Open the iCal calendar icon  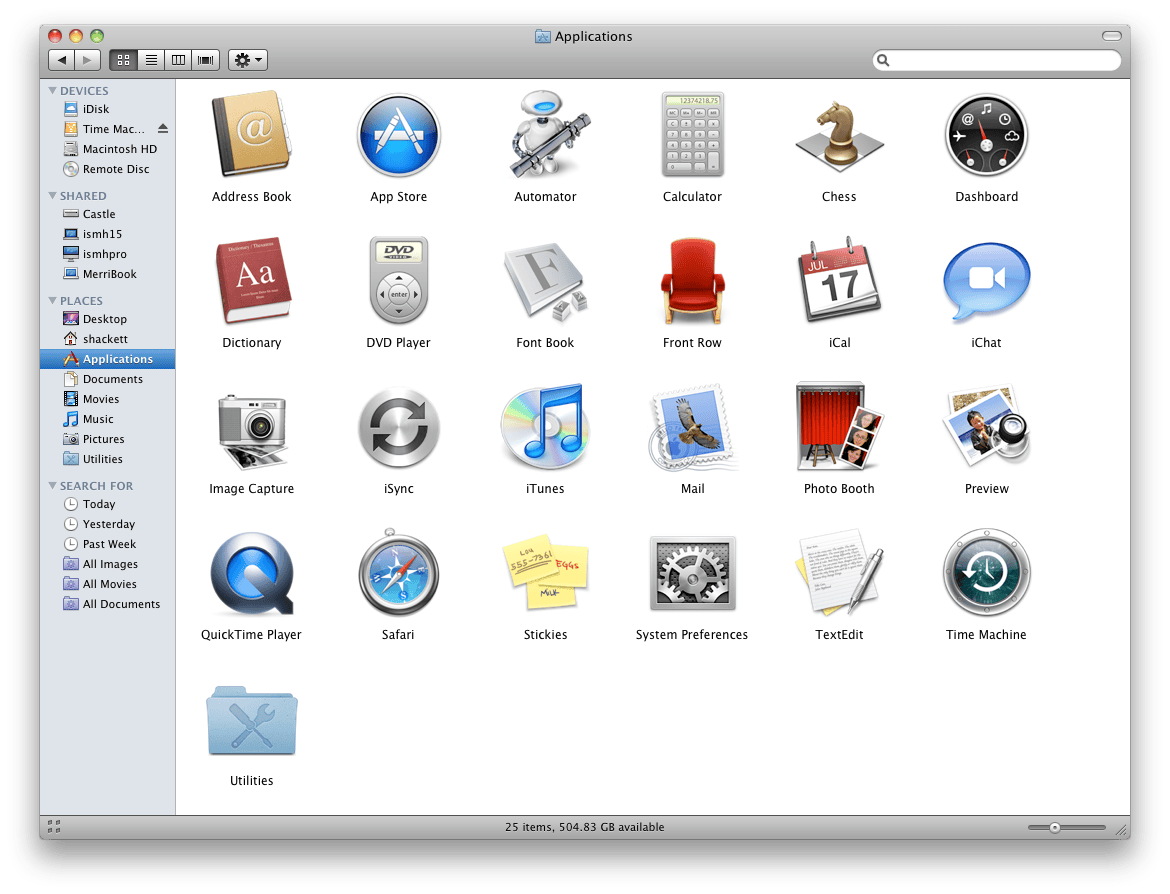839,280
